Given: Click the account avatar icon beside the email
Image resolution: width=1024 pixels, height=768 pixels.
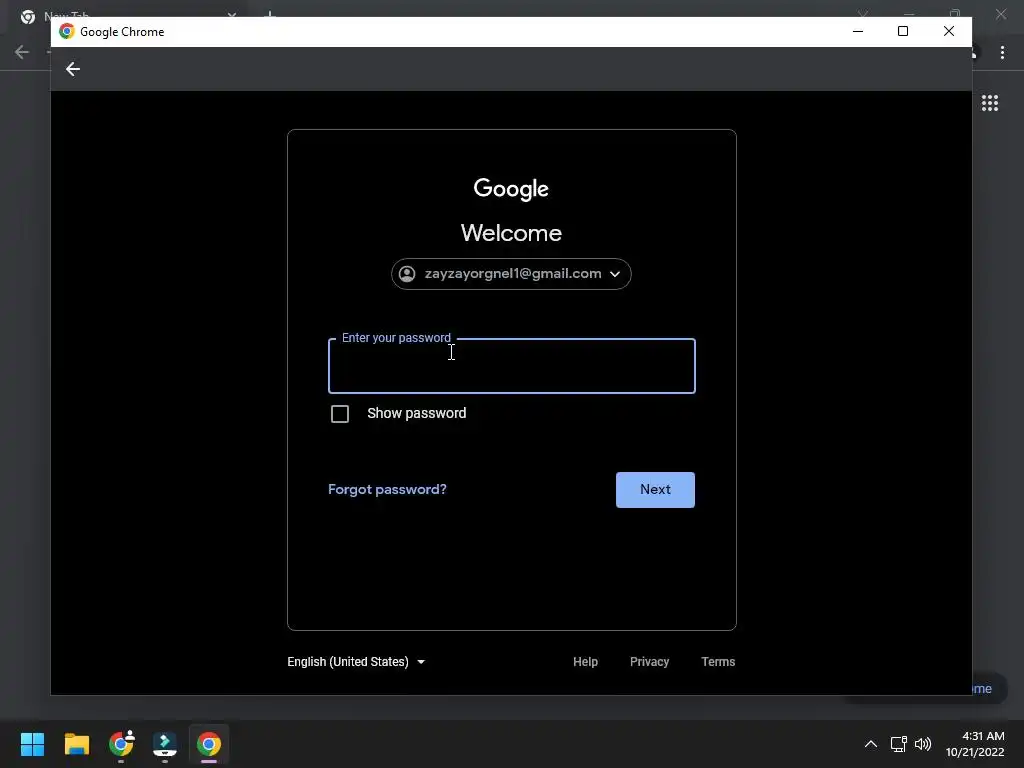Looking at the screenshot, I should pyautogui.click(x=407, y=274).
